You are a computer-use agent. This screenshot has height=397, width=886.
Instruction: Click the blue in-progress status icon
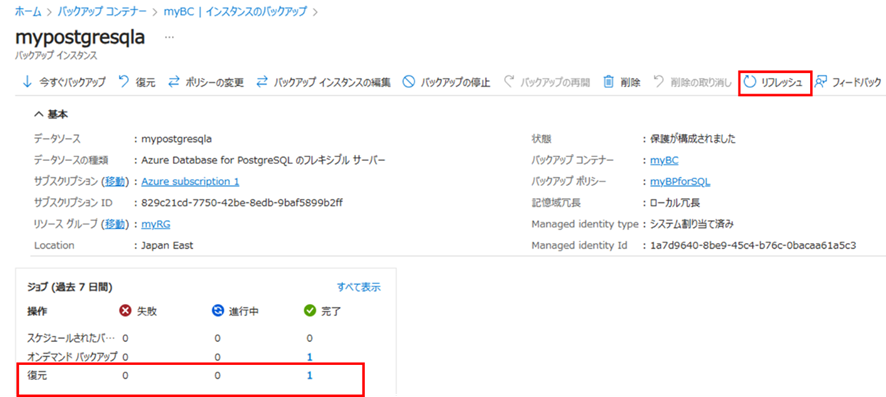[218, 311]
